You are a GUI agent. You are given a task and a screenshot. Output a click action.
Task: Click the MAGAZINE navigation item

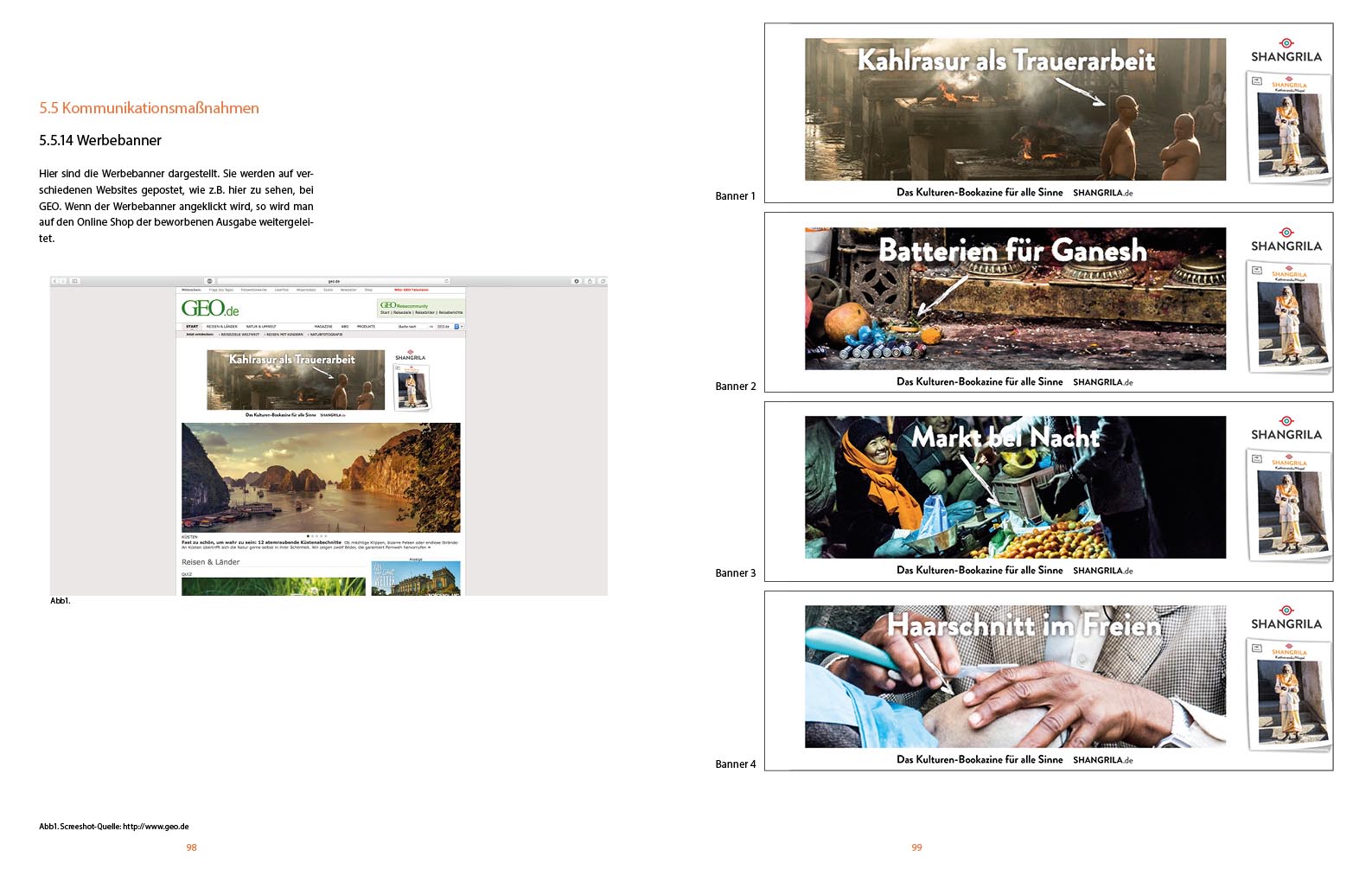(323, 327)
